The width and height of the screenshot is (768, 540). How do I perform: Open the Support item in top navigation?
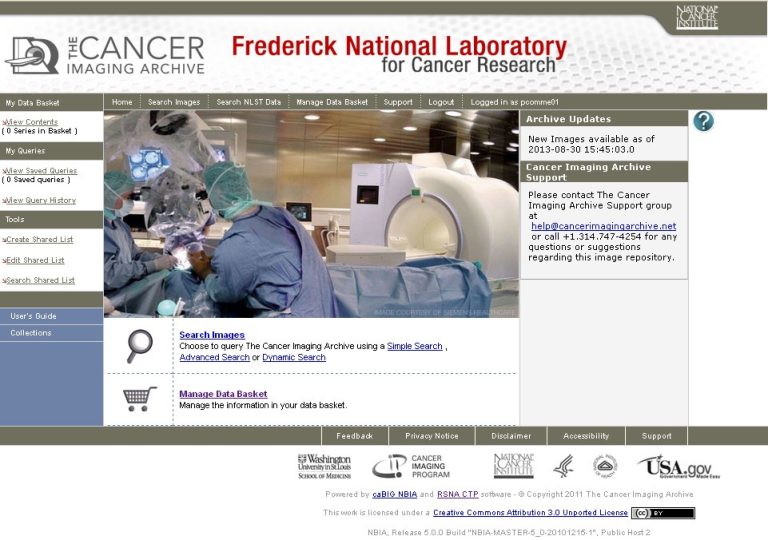click(x=398, y=102)
